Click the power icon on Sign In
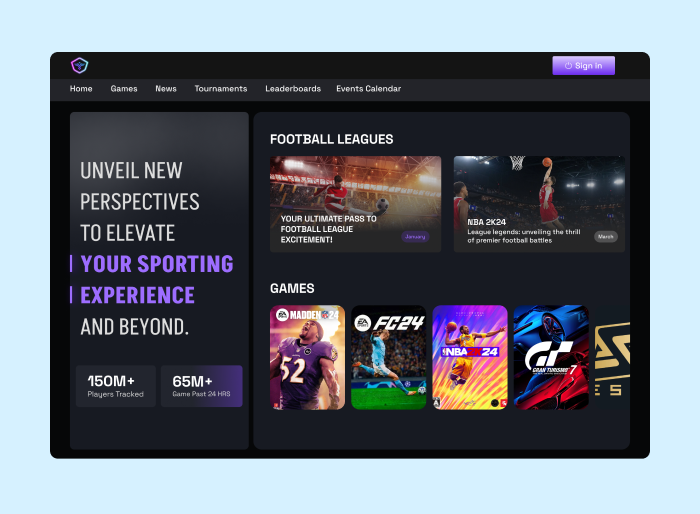Screen dimensions: 700x514 tap(568, 66)
